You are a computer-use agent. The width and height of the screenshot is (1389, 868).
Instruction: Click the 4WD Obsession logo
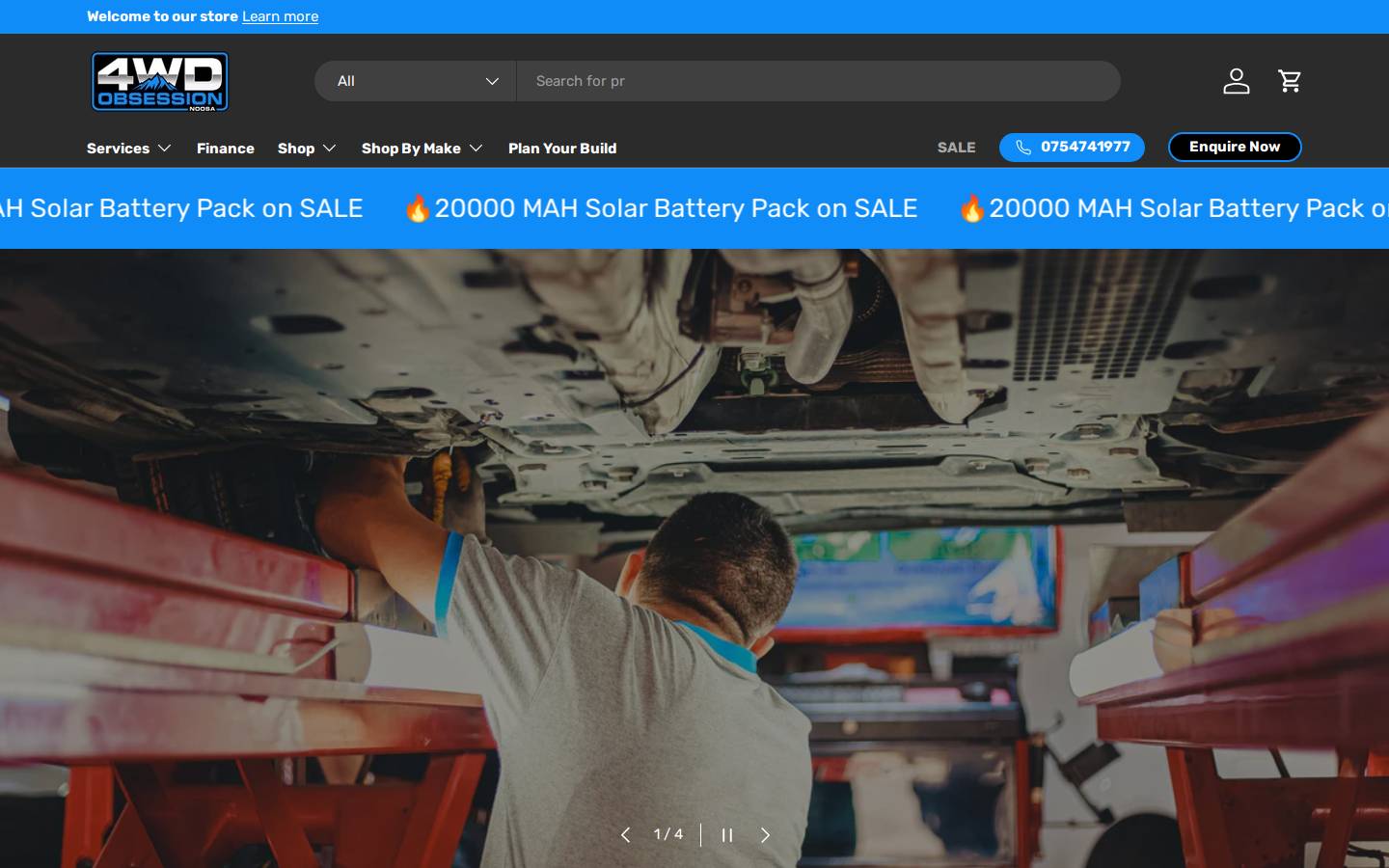point(160,82)
